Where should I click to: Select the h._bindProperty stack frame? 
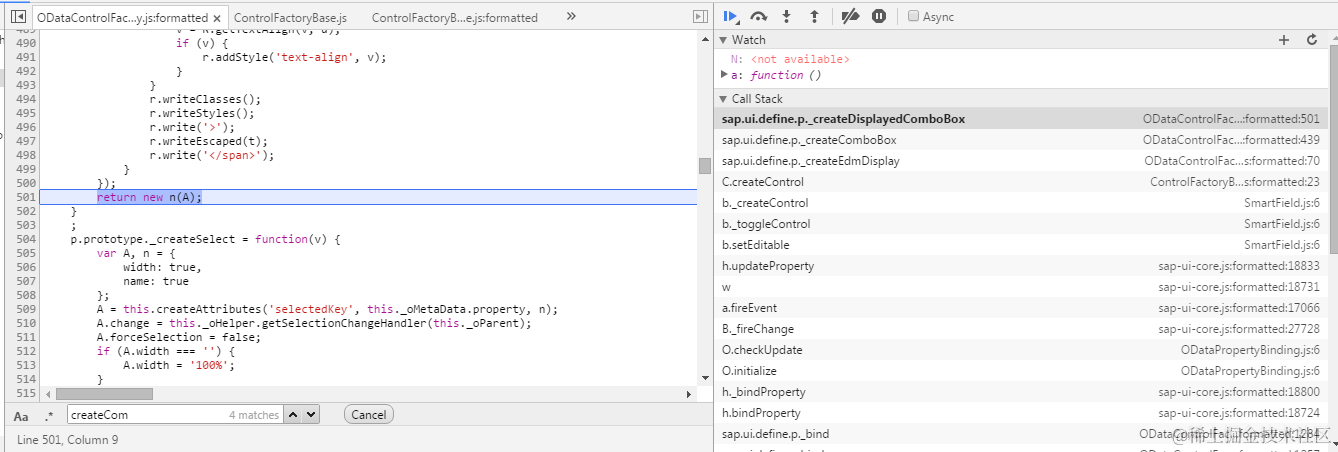pyautogui.click(x=1021, y=392)
